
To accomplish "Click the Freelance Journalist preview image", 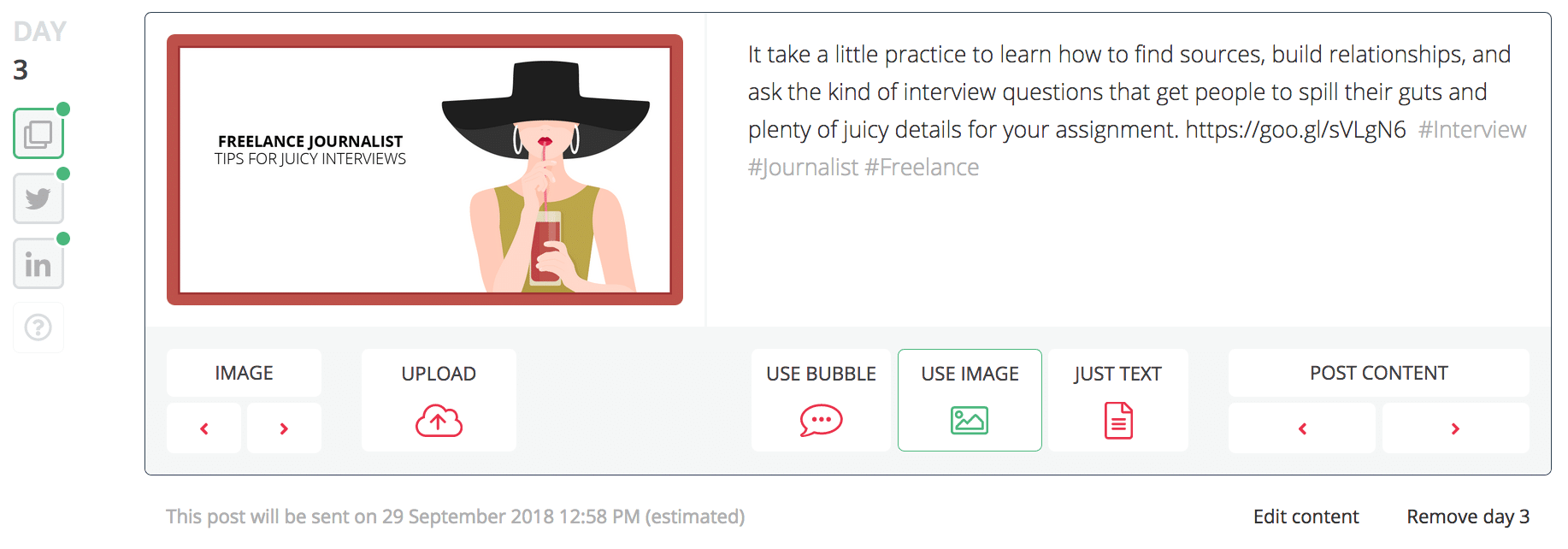I will 425,170.
